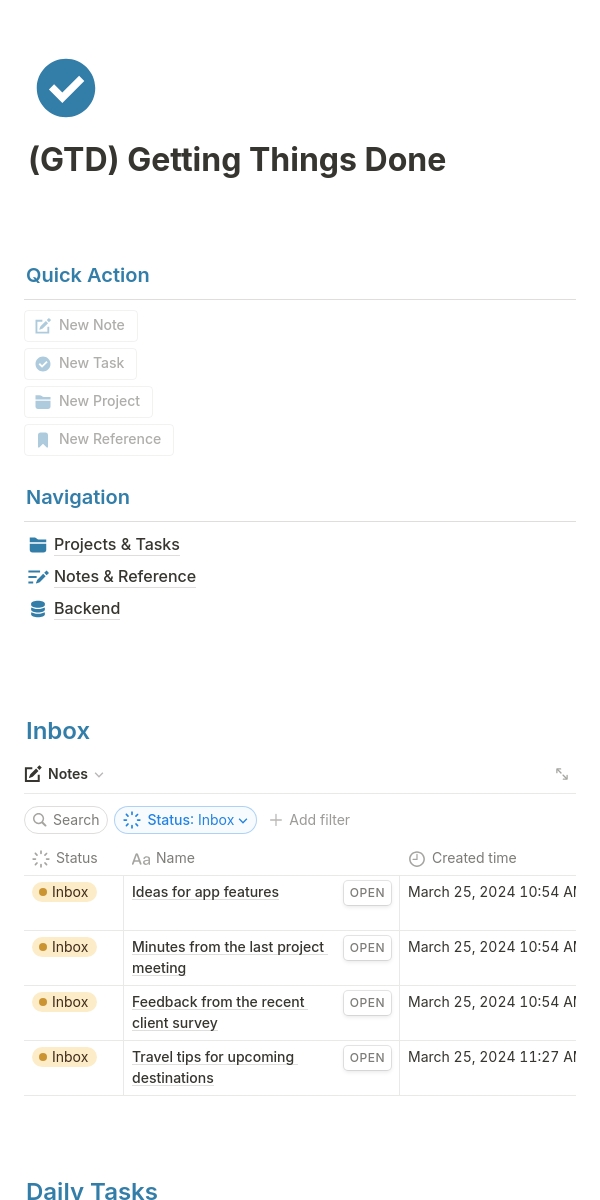Open the Status: Inbox filter dropdown
This screenshot has height=1200, width=600.
pos(186,820)
